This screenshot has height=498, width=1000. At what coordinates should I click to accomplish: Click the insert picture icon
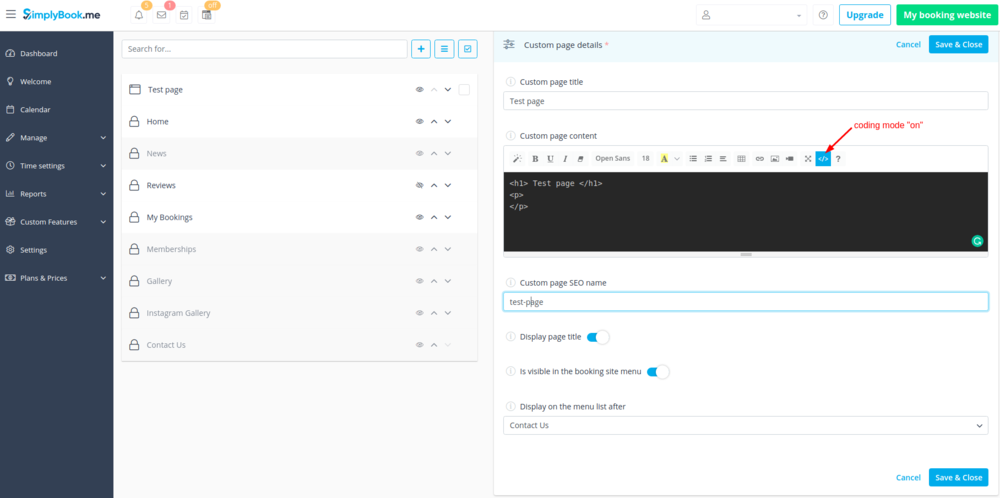(775, 158)
